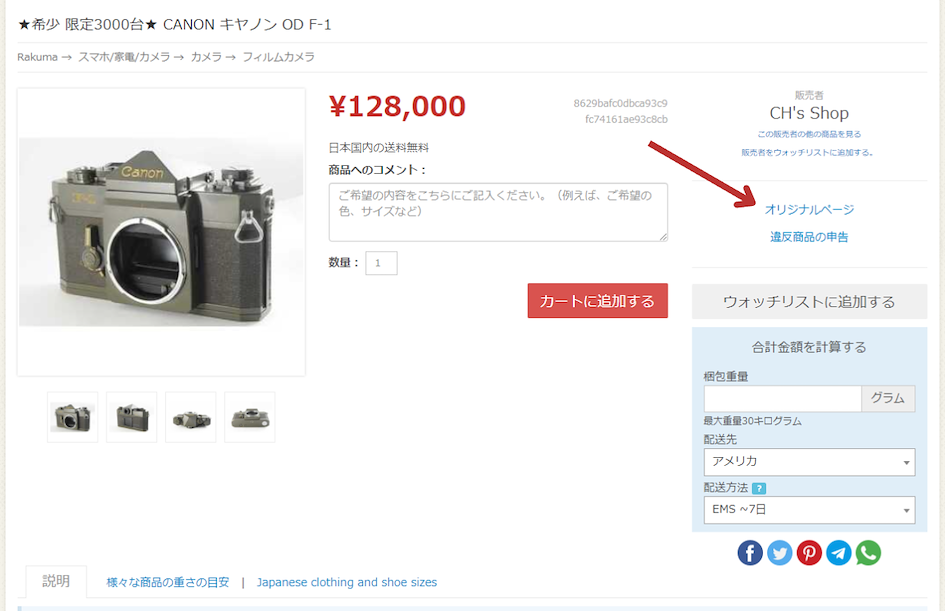945x611 pixels.
Task: Share the listing on Facebook
Action: (x=750, y=553)
